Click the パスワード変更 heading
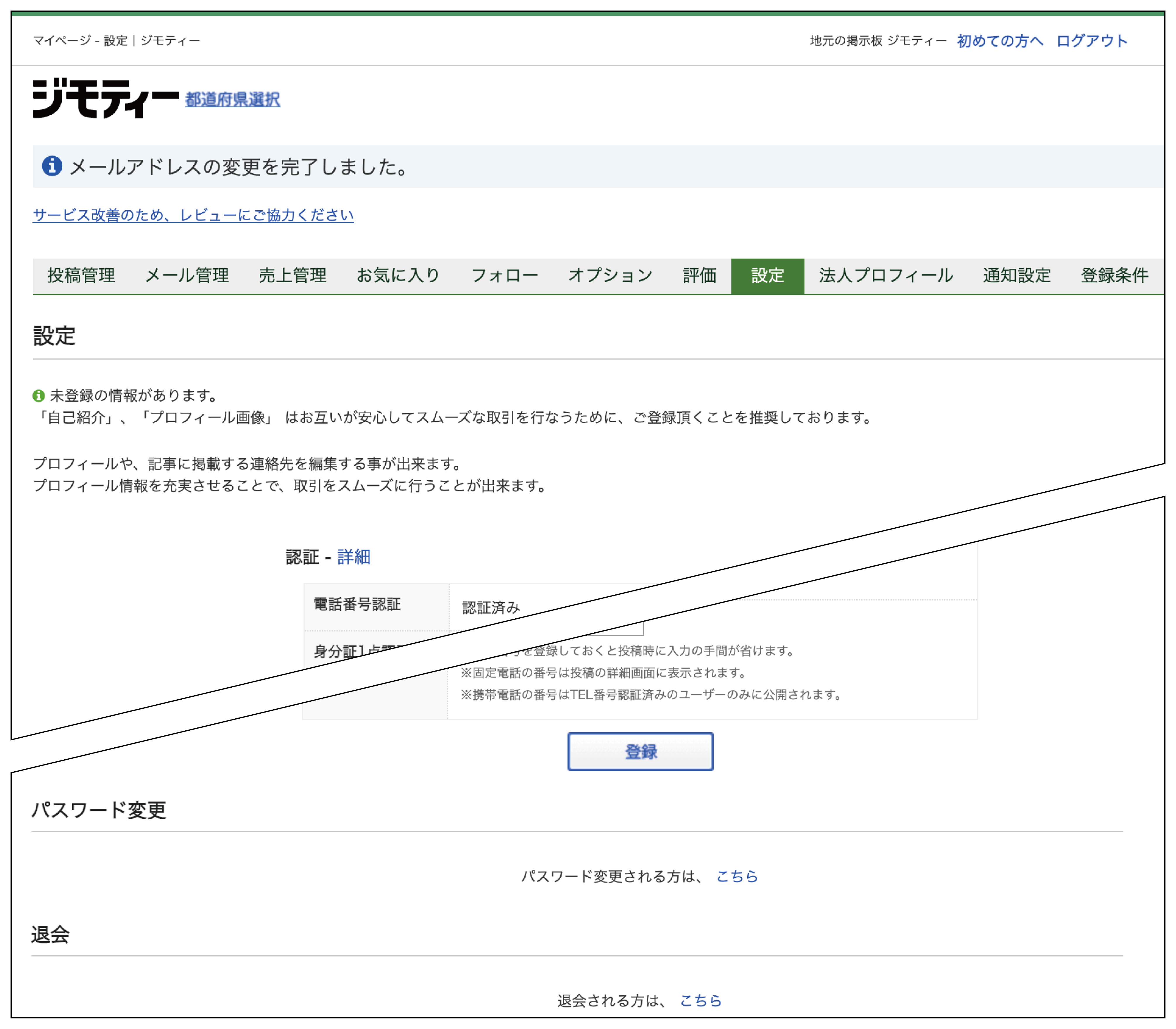This screenshot has width=1176, height=1029. click(x=99, y=810)
